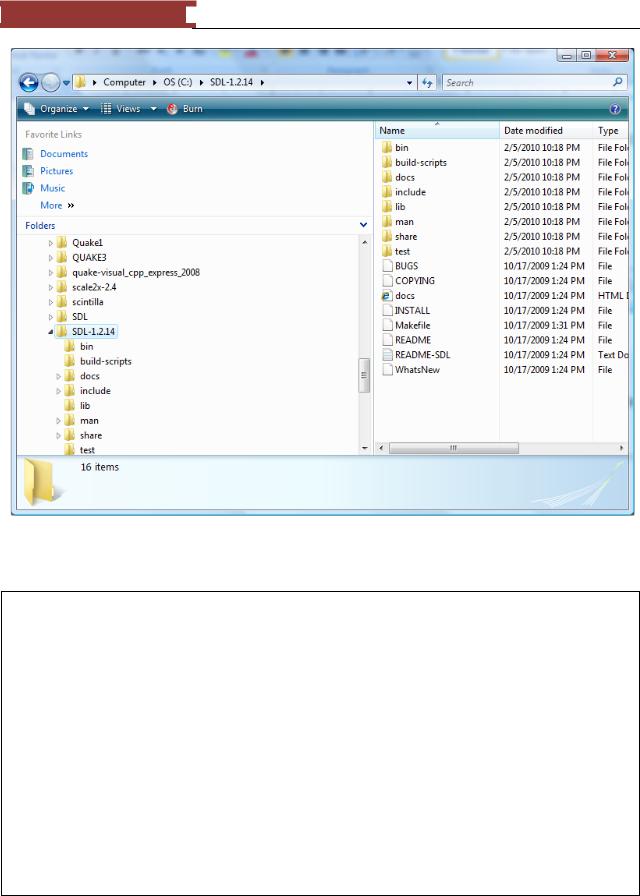Sort by Name column header
Image resolution: width=640 pixels, height=896 pixels.
pos(437,131)
